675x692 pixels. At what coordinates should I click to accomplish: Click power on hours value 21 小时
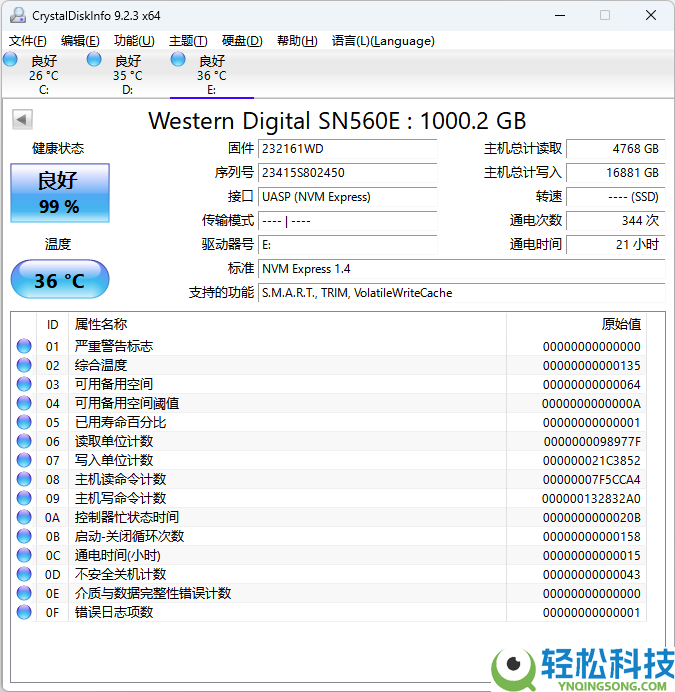point(615,244)
